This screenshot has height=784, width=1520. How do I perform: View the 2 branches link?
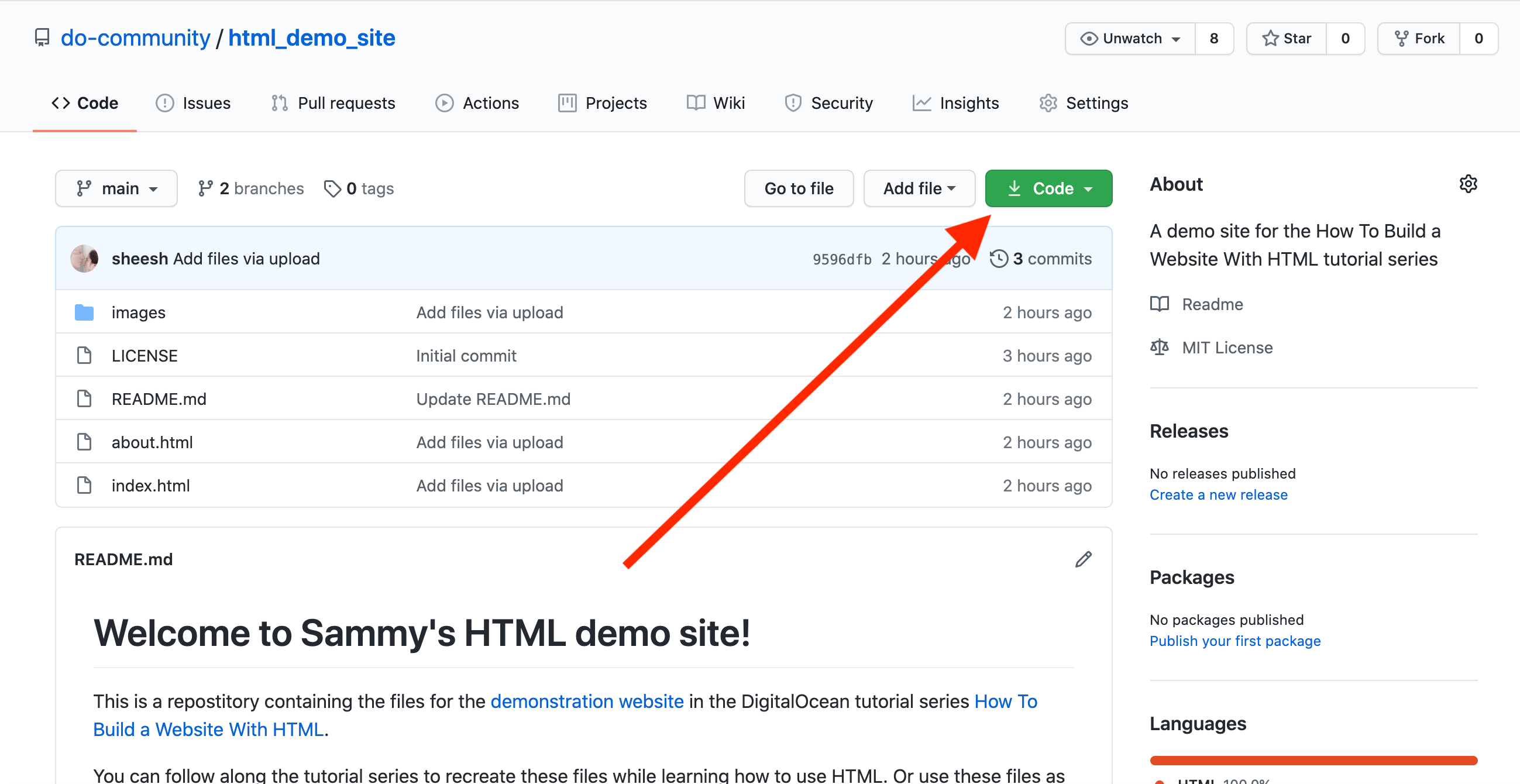(251, 189)
